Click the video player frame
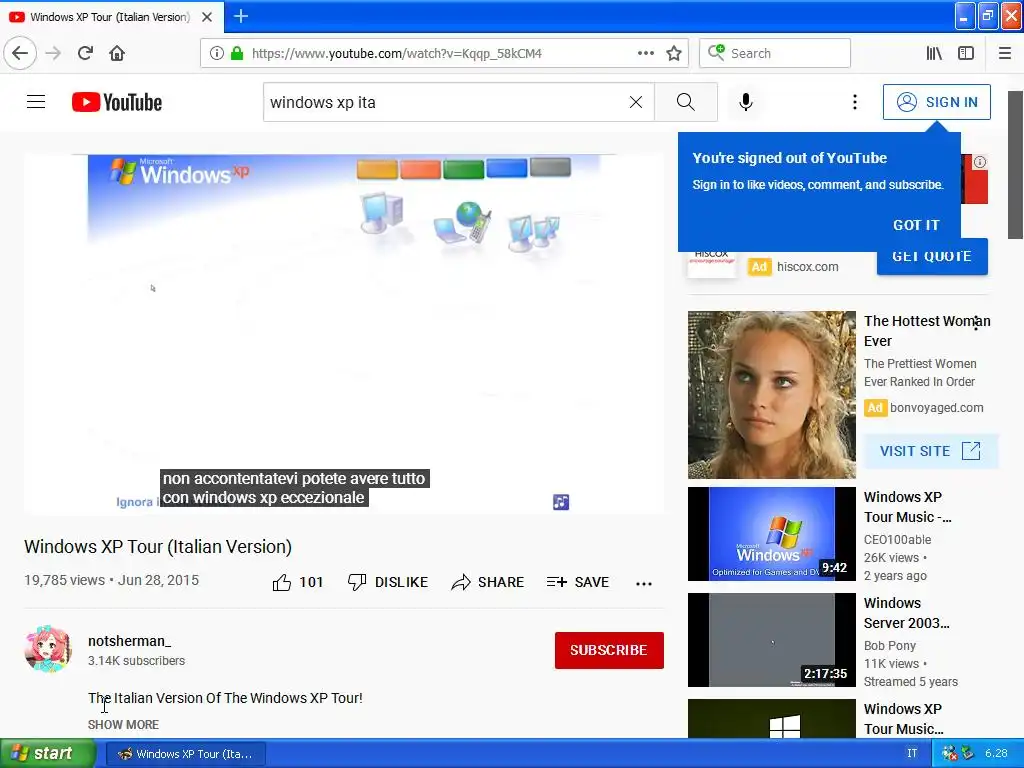Screen dimensions: 1024x768 pos(344,334)
